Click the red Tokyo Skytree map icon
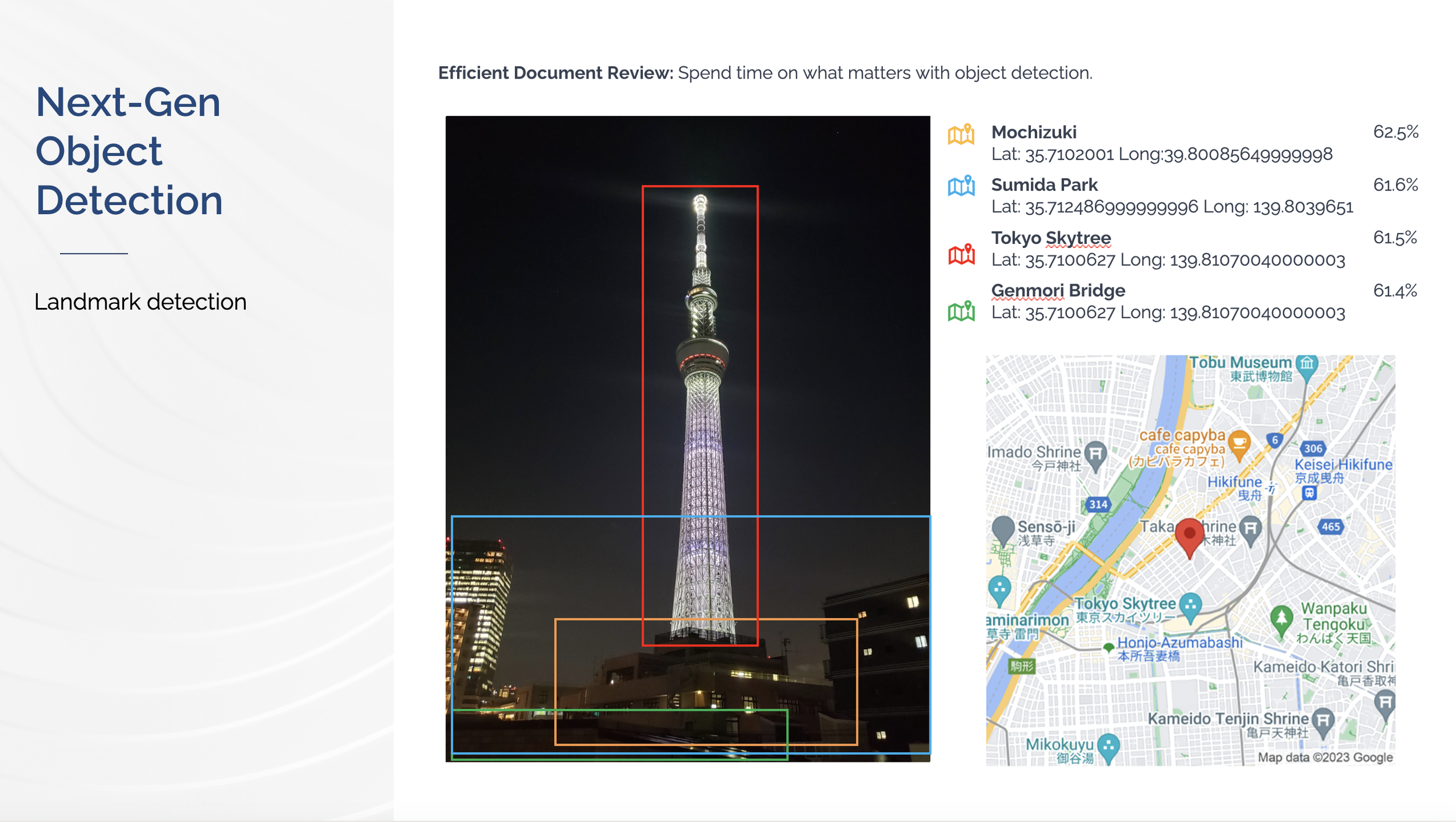 961,254
